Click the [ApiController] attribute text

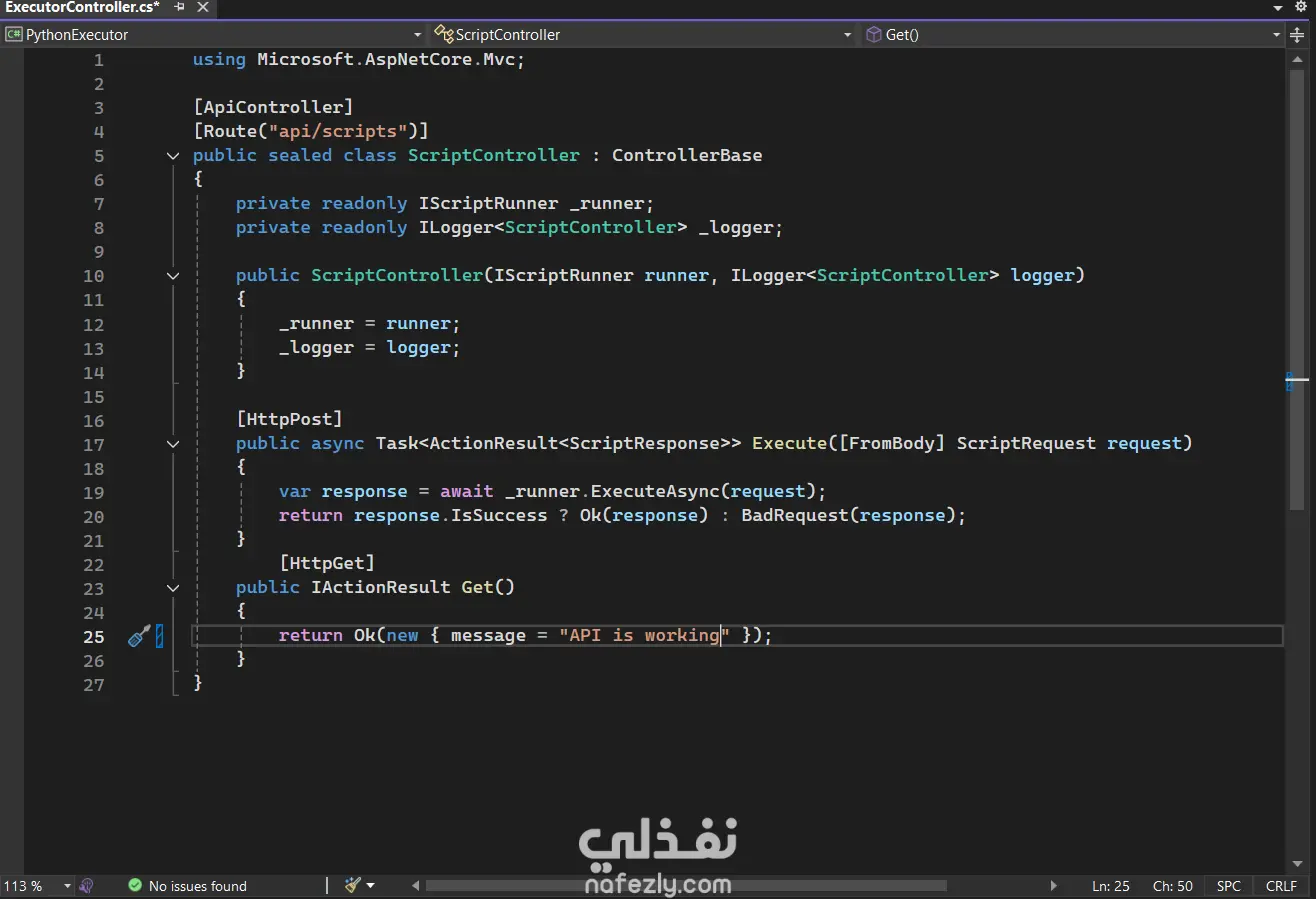coord(273,107)
